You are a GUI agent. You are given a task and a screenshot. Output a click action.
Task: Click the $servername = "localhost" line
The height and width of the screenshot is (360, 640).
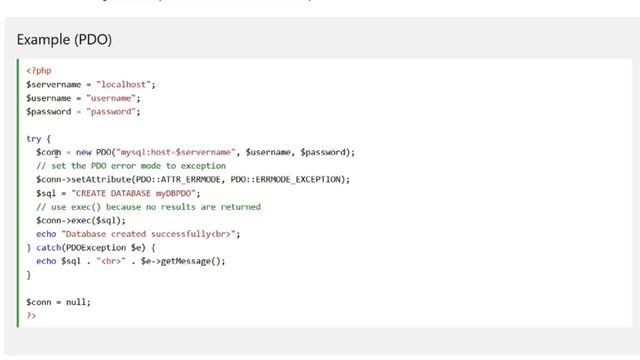point(91,84)
